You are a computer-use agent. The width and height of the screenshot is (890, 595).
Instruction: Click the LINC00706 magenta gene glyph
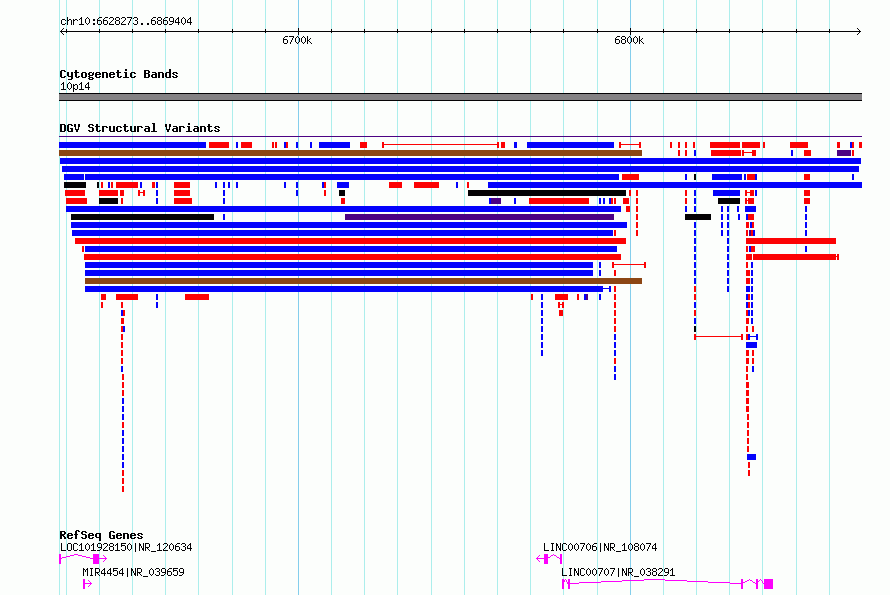pyautogui.click(x=549, y=559)
